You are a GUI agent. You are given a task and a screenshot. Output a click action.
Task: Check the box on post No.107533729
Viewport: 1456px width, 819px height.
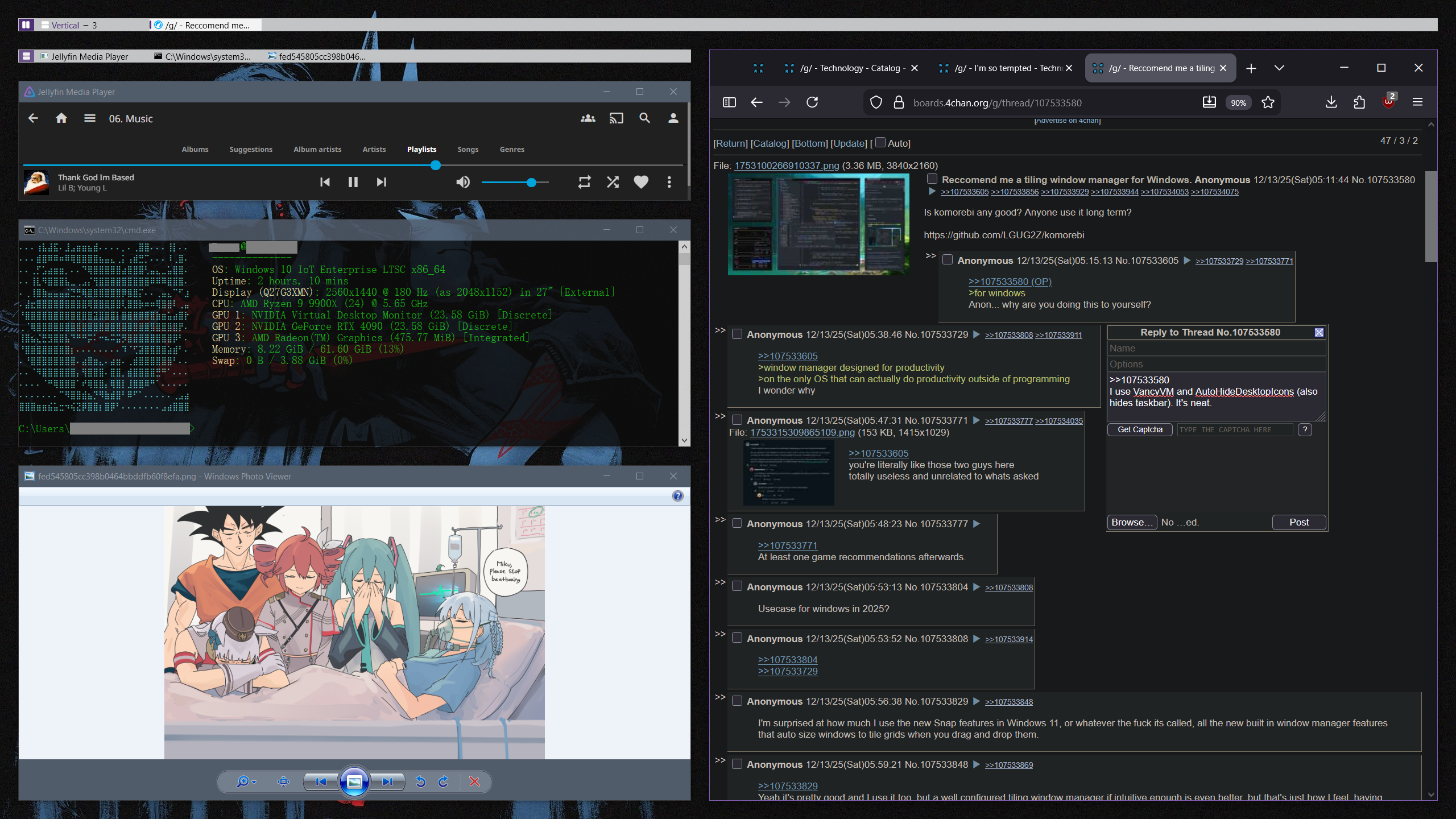pos(737,334)
